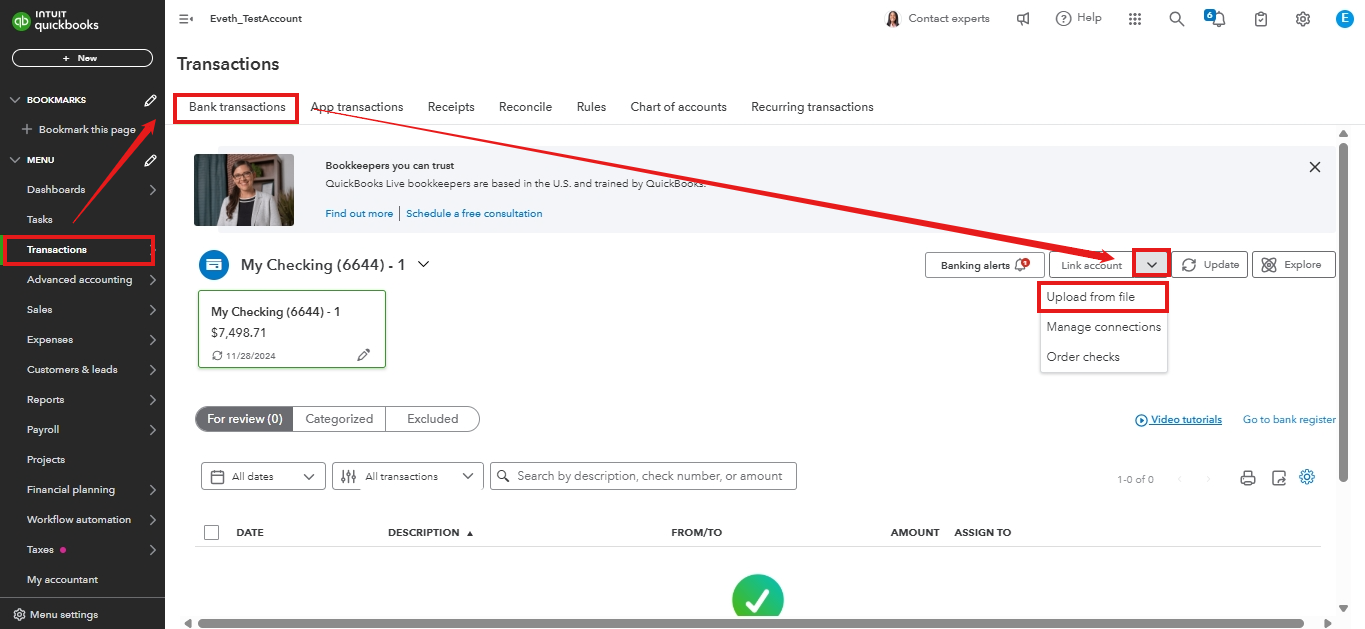Select the For review (0) tab
1365x629 pixels.
point(244,419)
